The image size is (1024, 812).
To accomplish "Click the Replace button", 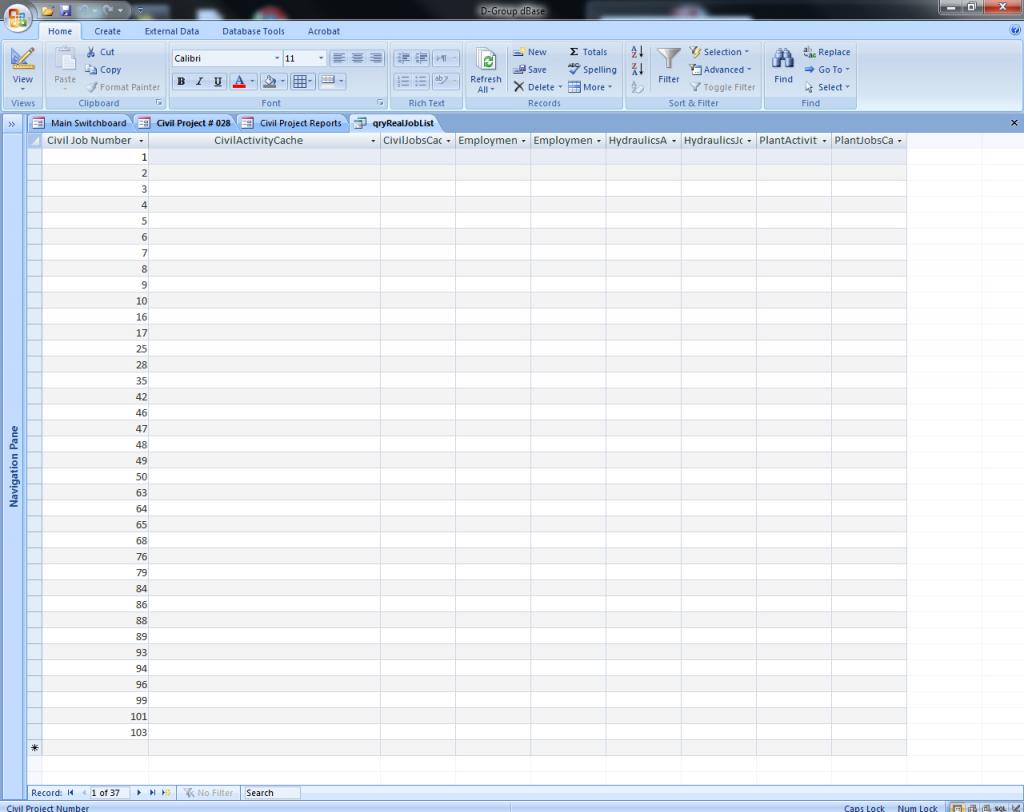I will [827, 52].
